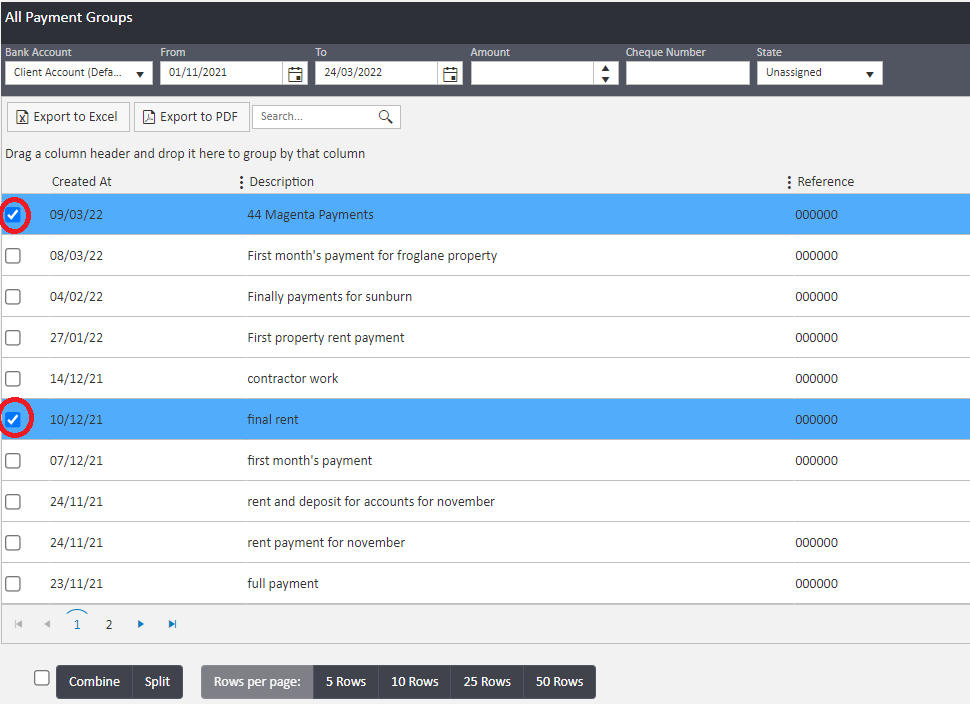Expand the Bank Account dropdown
Screen dimensions: 970x704
(x=141, y=74)
